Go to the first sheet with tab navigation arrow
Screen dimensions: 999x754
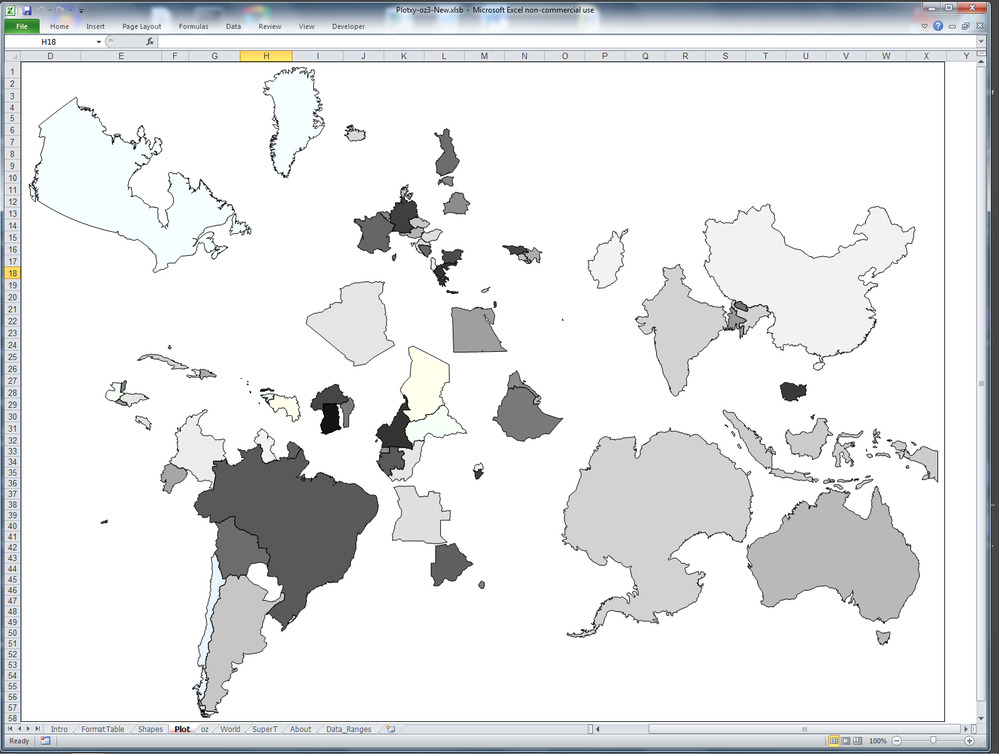[11, 729]
